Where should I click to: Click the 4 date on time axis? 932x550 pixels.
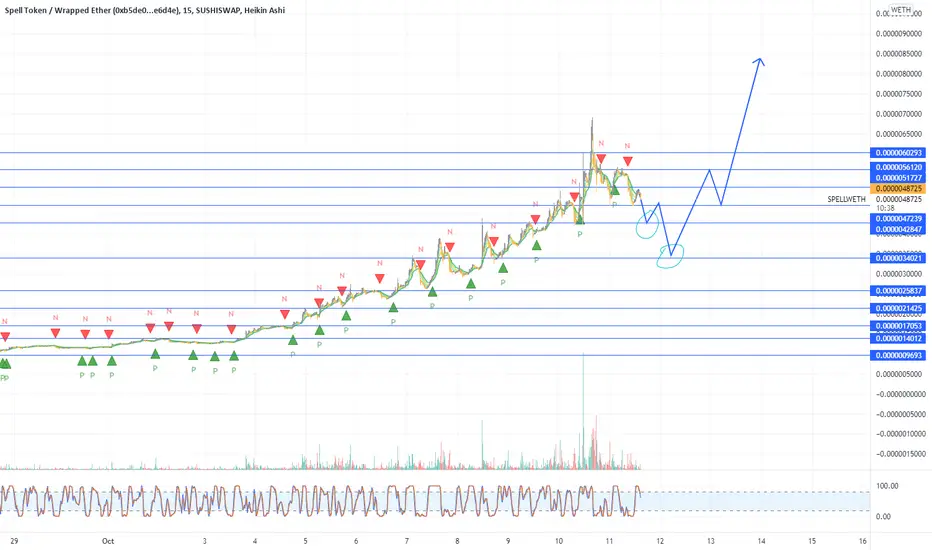click(x=255, y=541)
